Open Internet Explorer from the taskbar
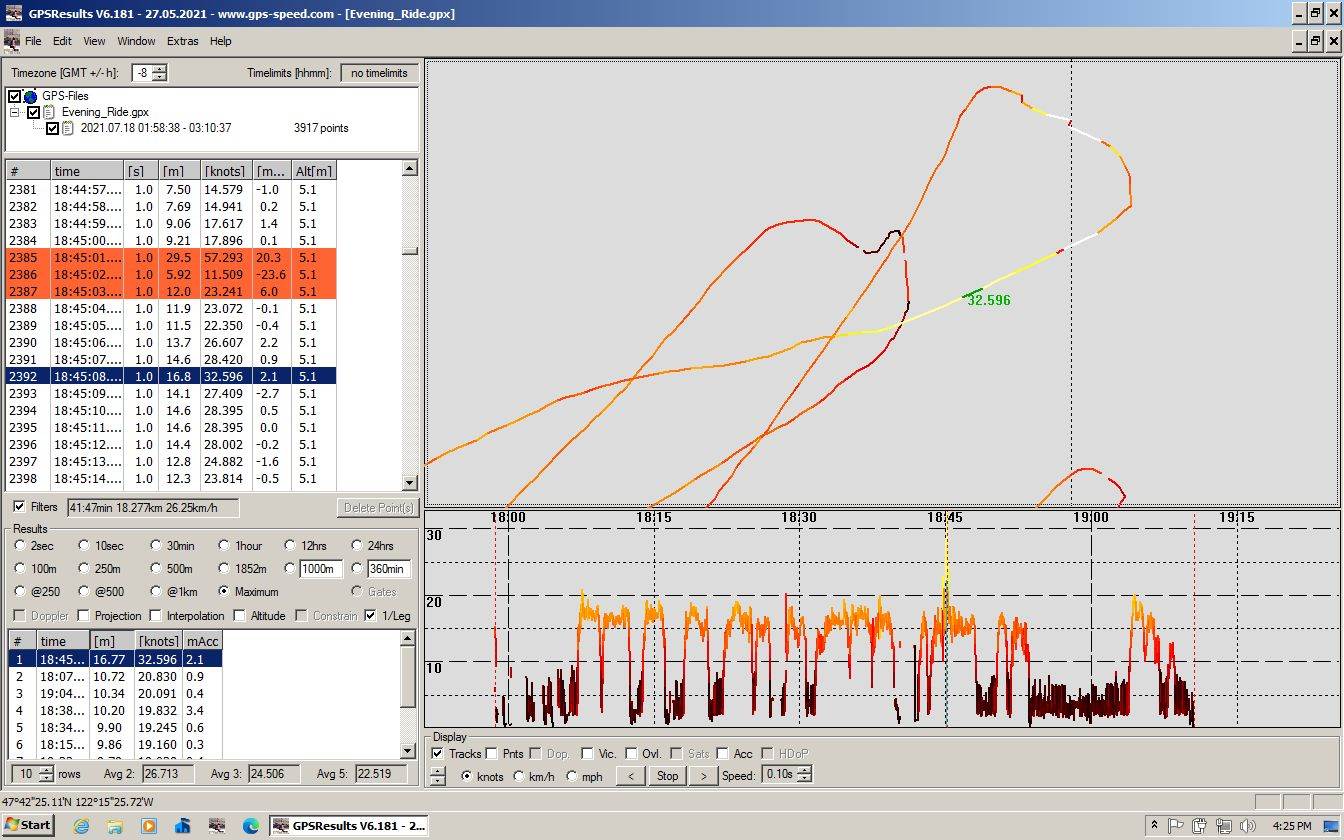Viewport: 1344px width, 840px height. point(81,826)
